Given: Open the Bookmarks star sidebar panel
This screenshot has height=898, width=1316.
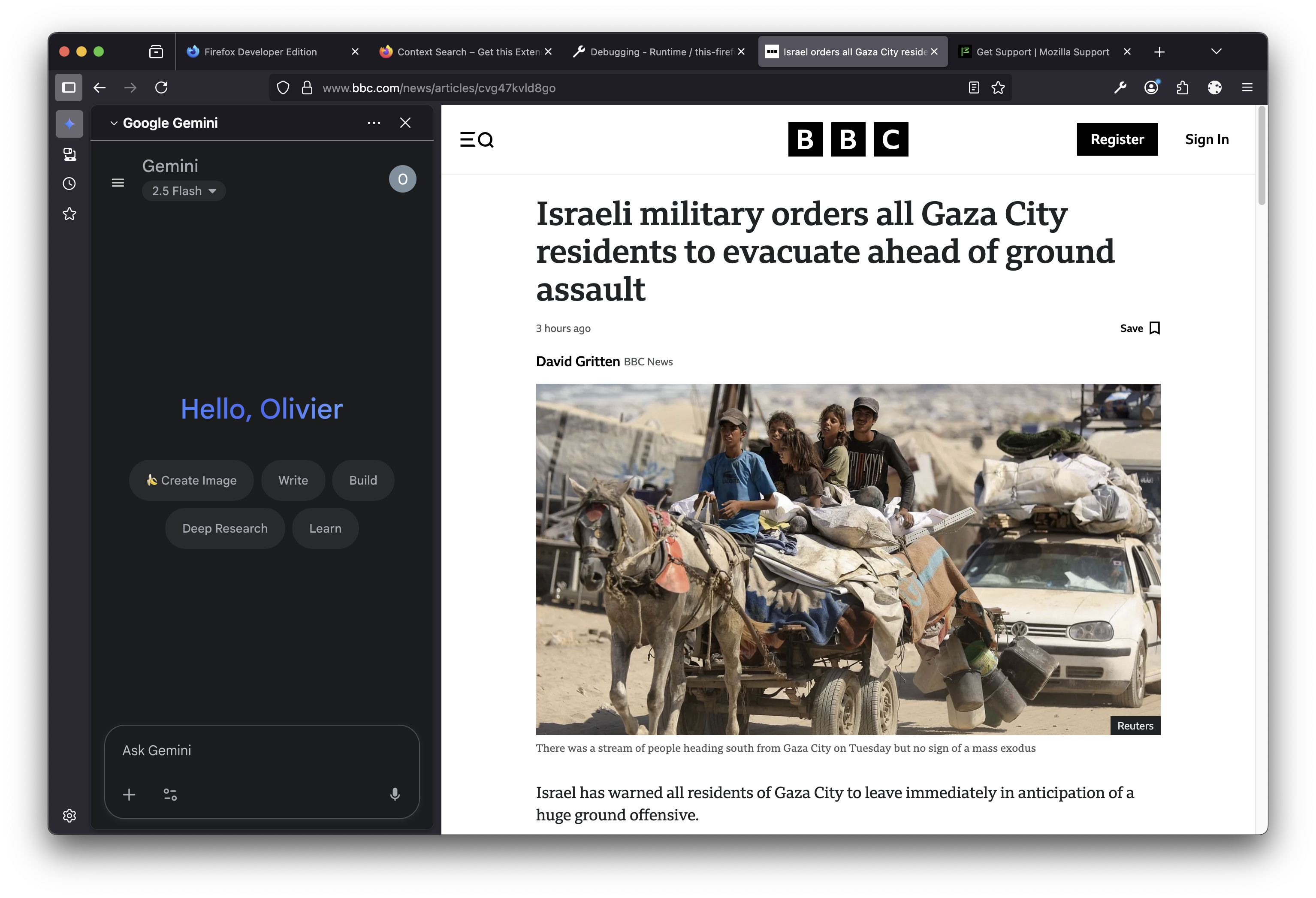Looking at the screenshot, I should point(69,214).
